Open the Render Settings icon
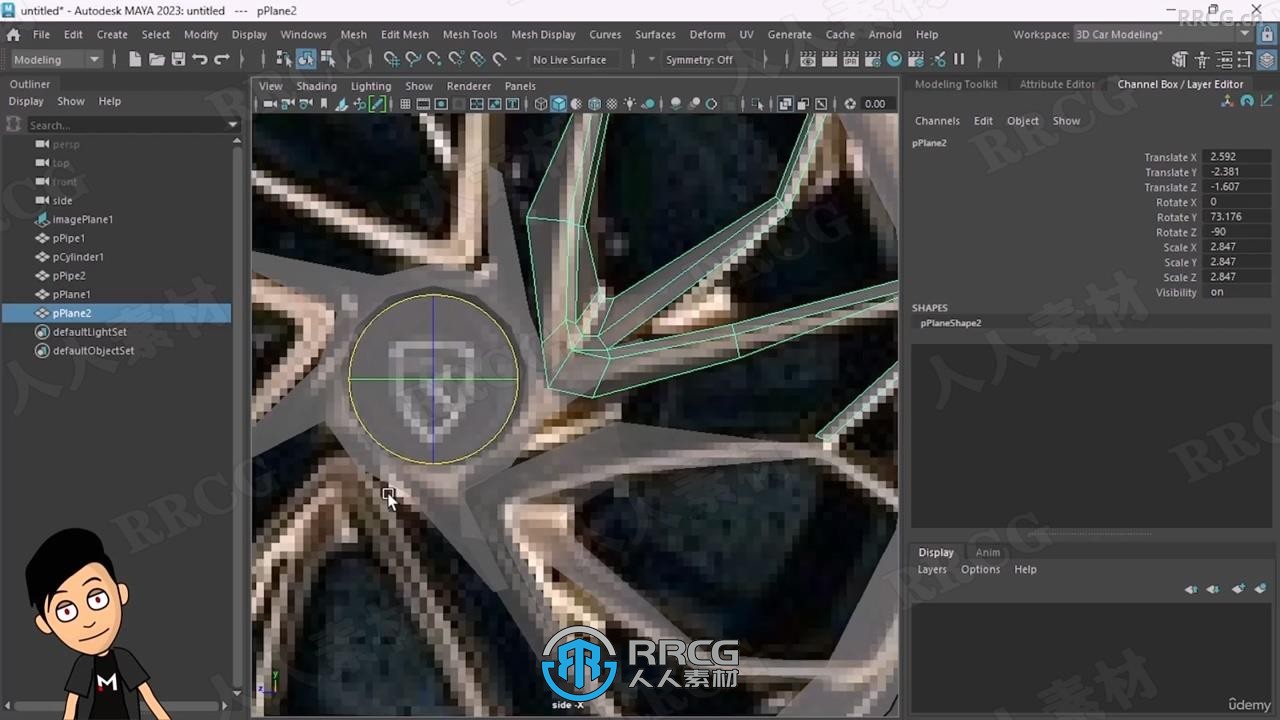The width and height of the screenshot is (1280, 720). pyautogui.click(x=873, y=59)
